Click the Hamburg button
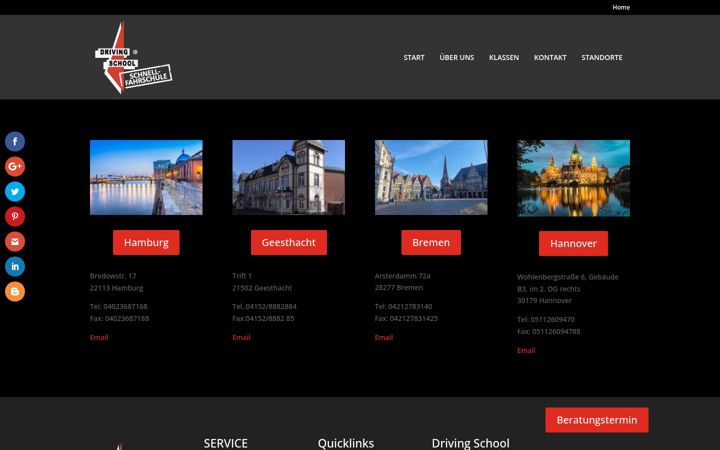The width and height of the screenshot is (720, 450). click(x=146, y=242)
